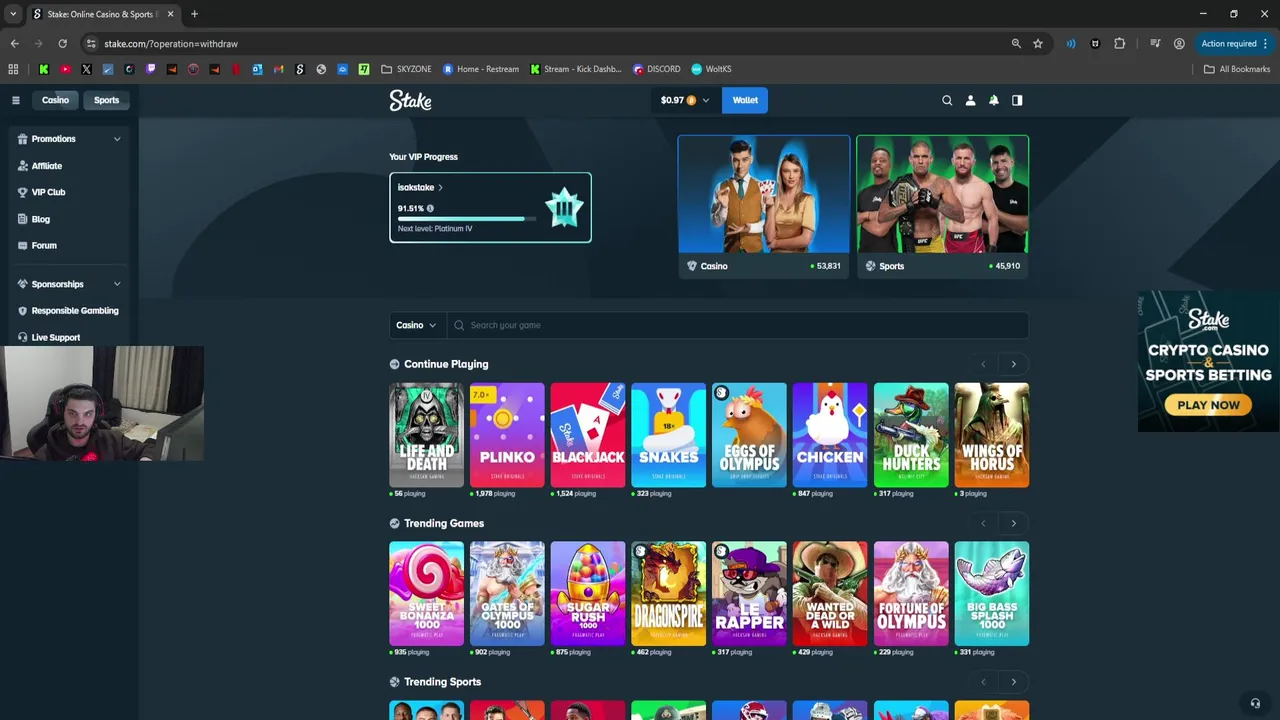The height and width of the screenshot is (720, 1280).
Task: View site information icon in address bar
Action: click(91, 44)
